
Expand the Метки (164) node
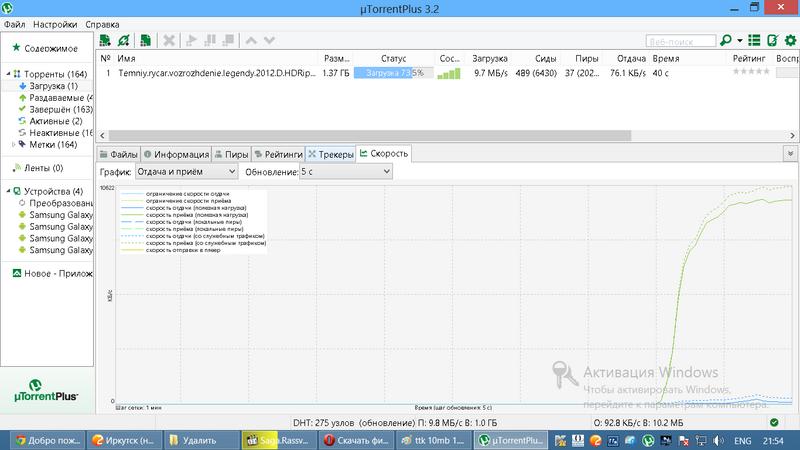(14, 144)
